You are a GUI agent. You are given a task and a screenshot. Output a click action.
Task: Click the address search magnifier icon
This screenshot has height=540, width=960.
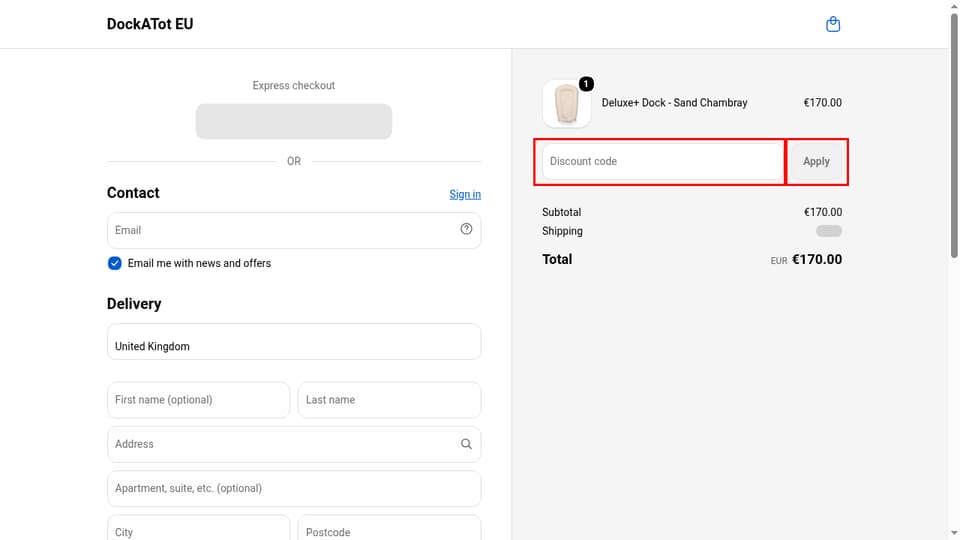[466, 444]
